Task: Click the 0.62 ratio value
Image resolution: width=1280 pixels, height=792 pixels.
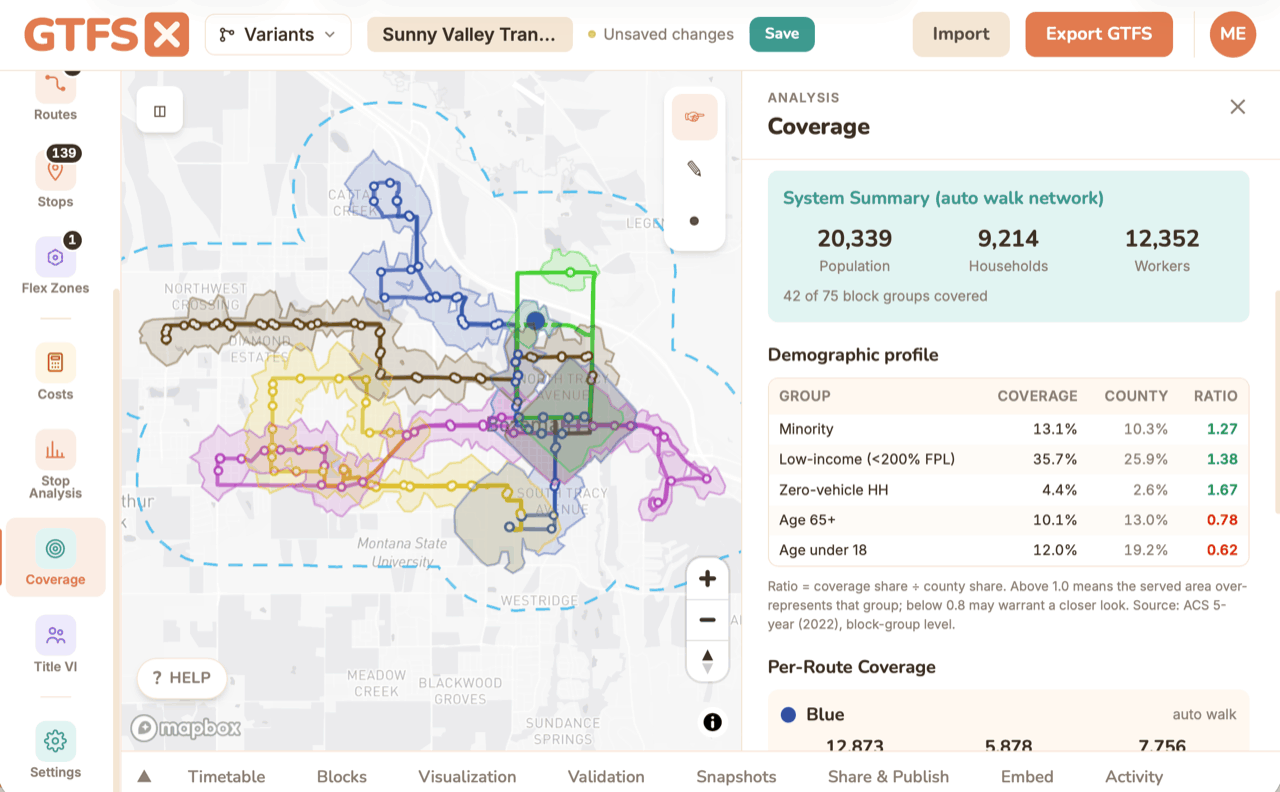Action: coord(1222,550)
